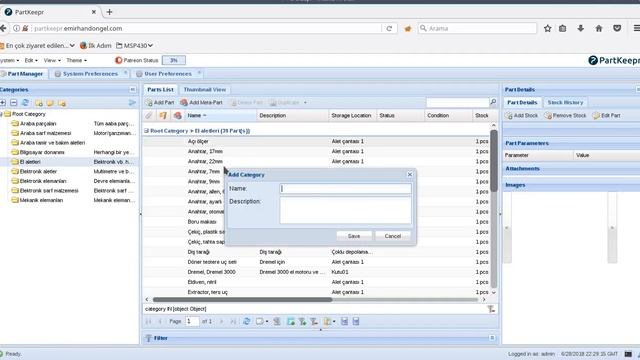Screen dimensions: 640x360
Task: Focus the Name field in Add Category
Action: [x=345, y=189]
